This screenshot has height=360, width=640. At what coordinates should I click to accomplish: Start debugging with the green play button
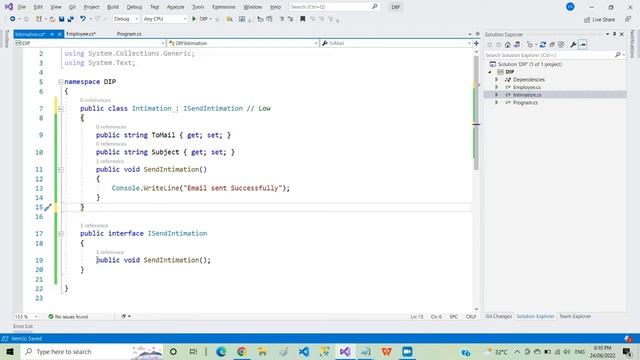click(194, 19)
